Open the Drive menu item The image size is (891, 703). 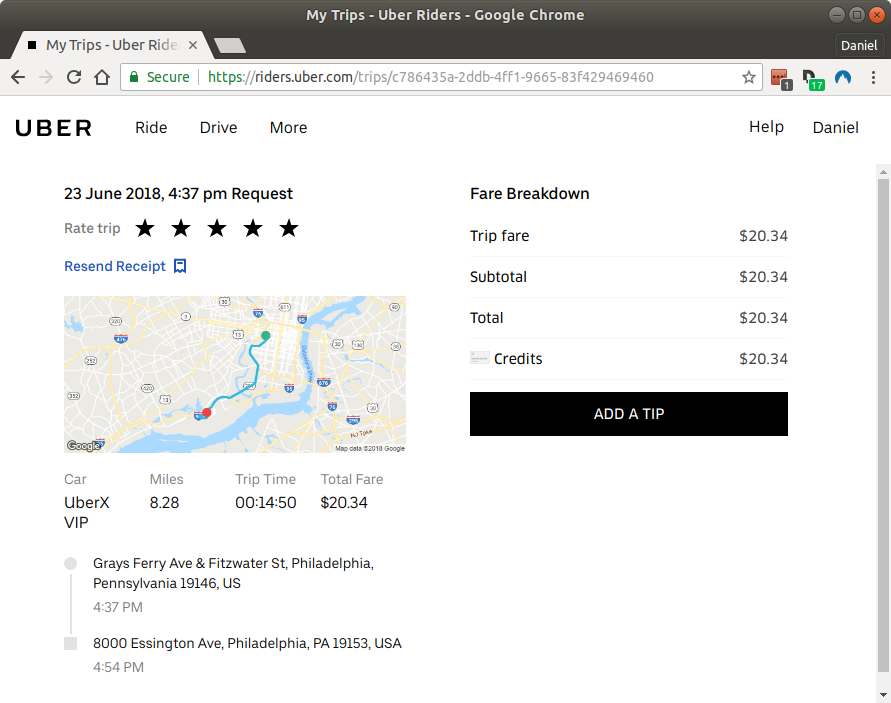(x=218, y=127)
